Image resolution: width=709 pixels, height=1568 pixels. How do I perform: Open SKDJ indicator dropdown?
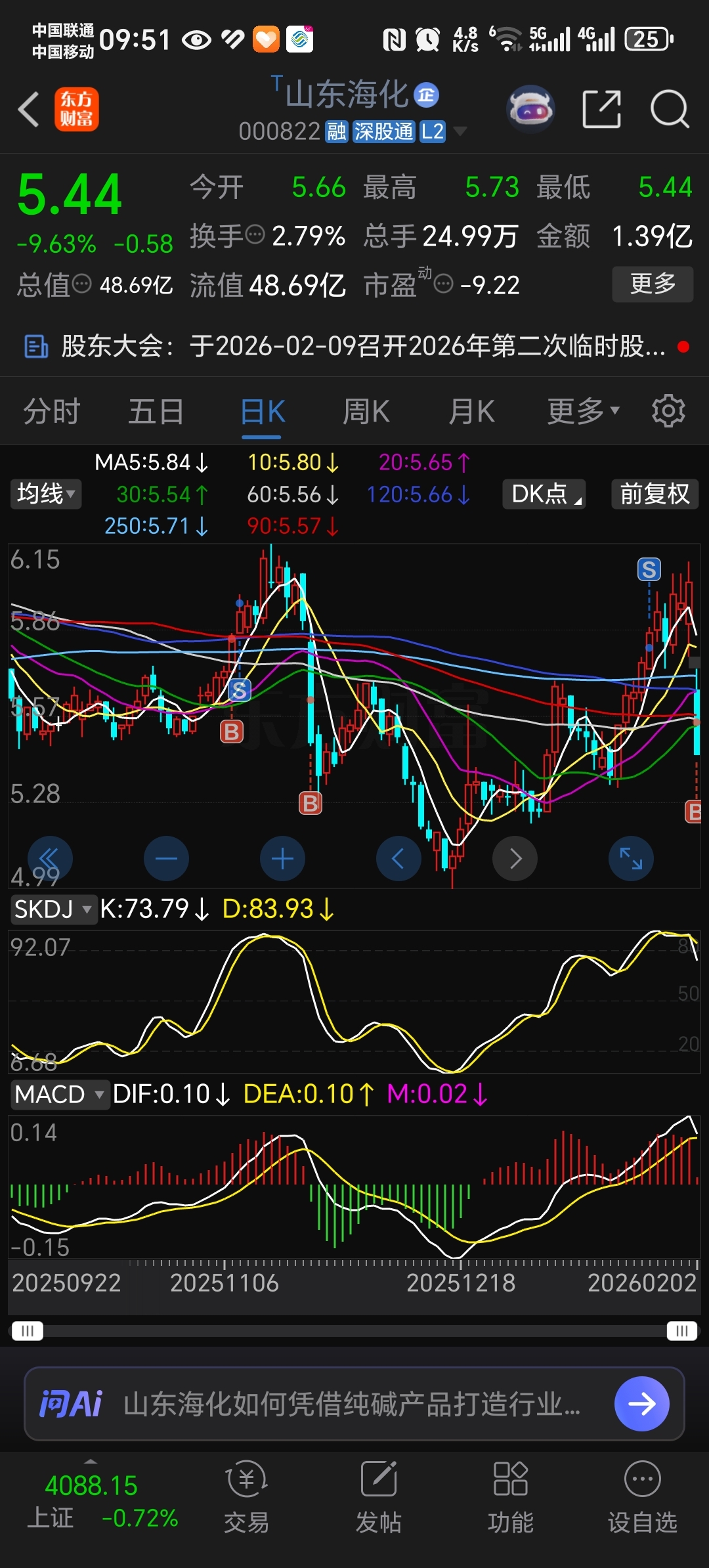[x=53, y=909]
